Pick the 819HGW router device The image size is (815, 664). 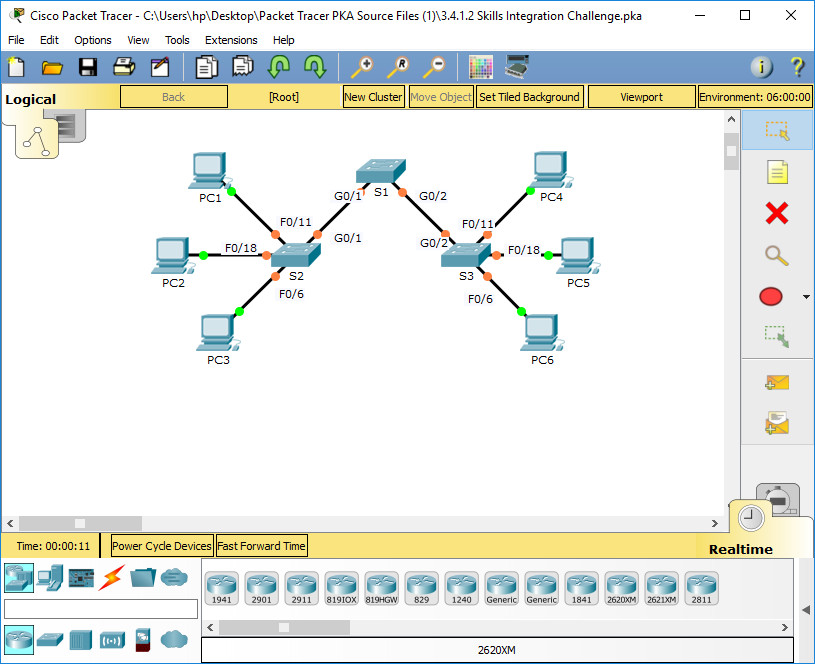coord(382,588)
